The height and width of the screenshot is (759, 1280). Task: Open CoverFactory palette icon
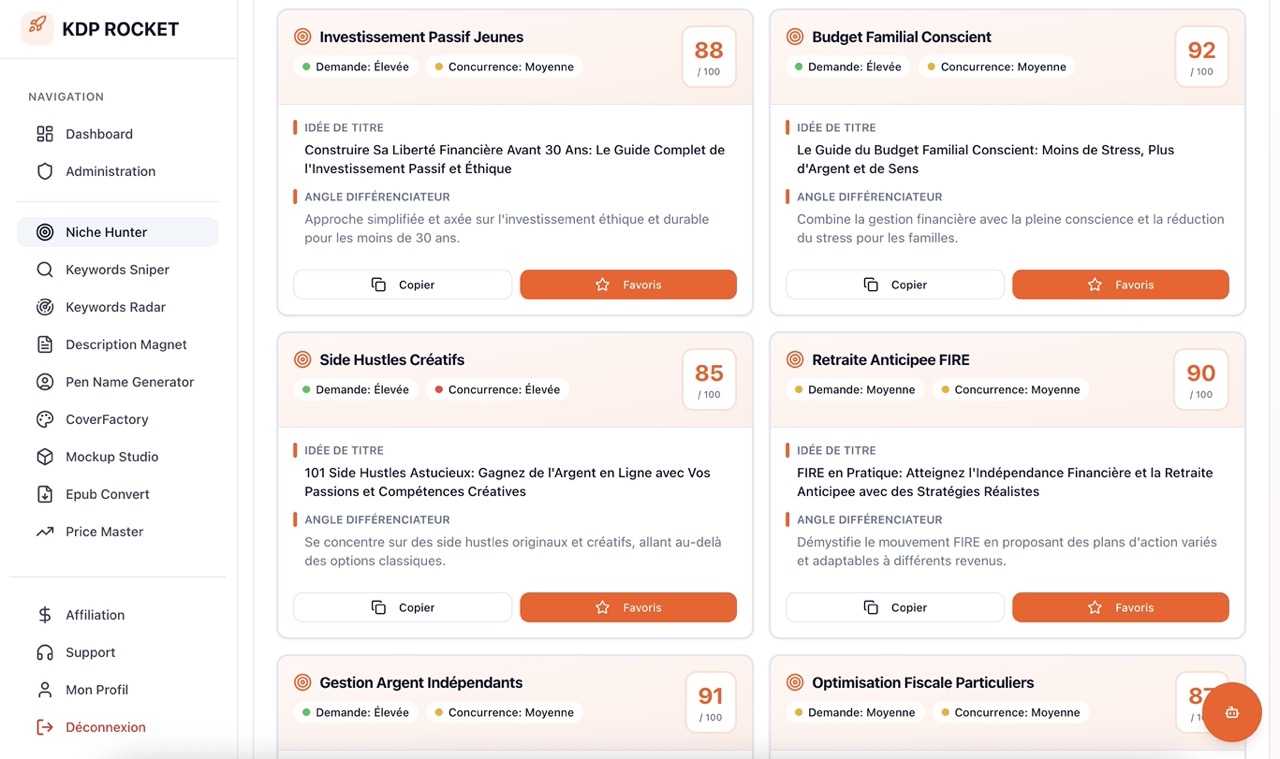tap(45, 420)
